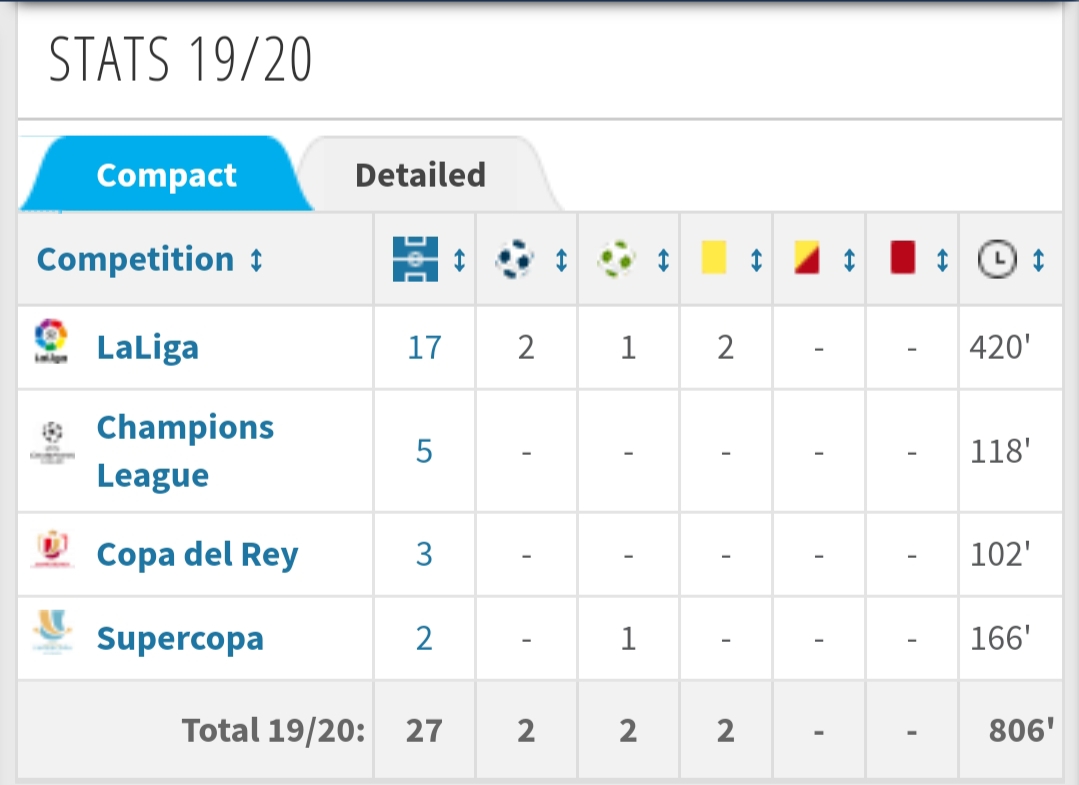Select the Compact tab
1079x785 pixels.
click(166, 176)
